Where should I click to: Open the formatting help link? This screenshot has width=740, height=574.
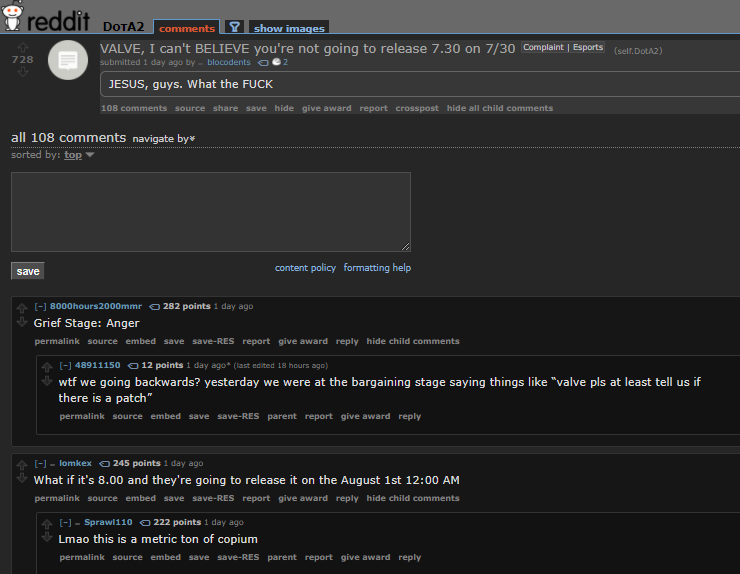(377, 268)
